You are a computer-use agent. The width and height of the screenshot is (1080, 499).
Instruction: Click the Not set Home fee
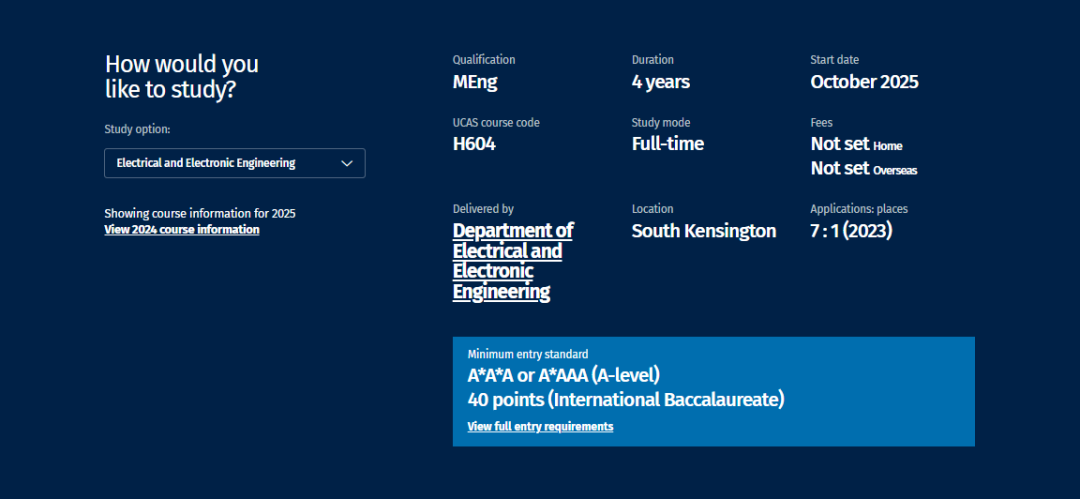coord(856,145)
